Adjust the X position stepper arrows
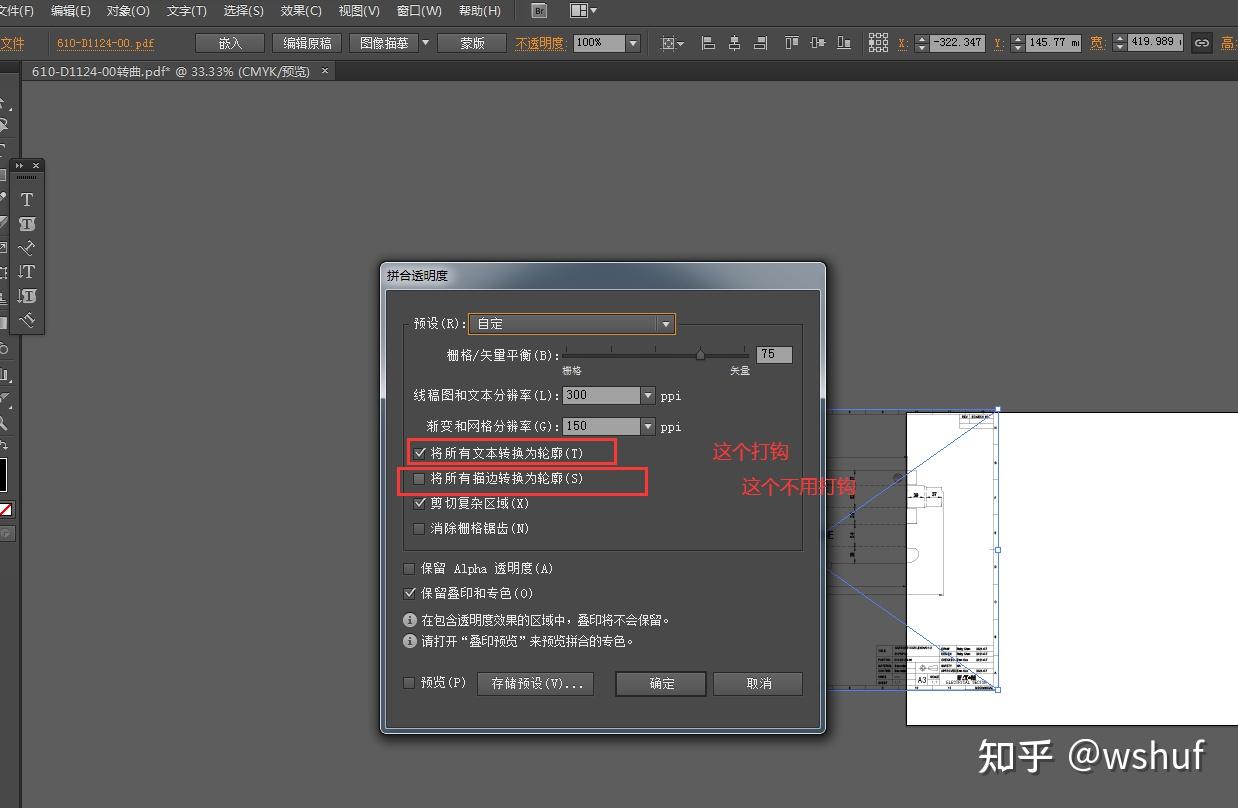 [923, 43]
